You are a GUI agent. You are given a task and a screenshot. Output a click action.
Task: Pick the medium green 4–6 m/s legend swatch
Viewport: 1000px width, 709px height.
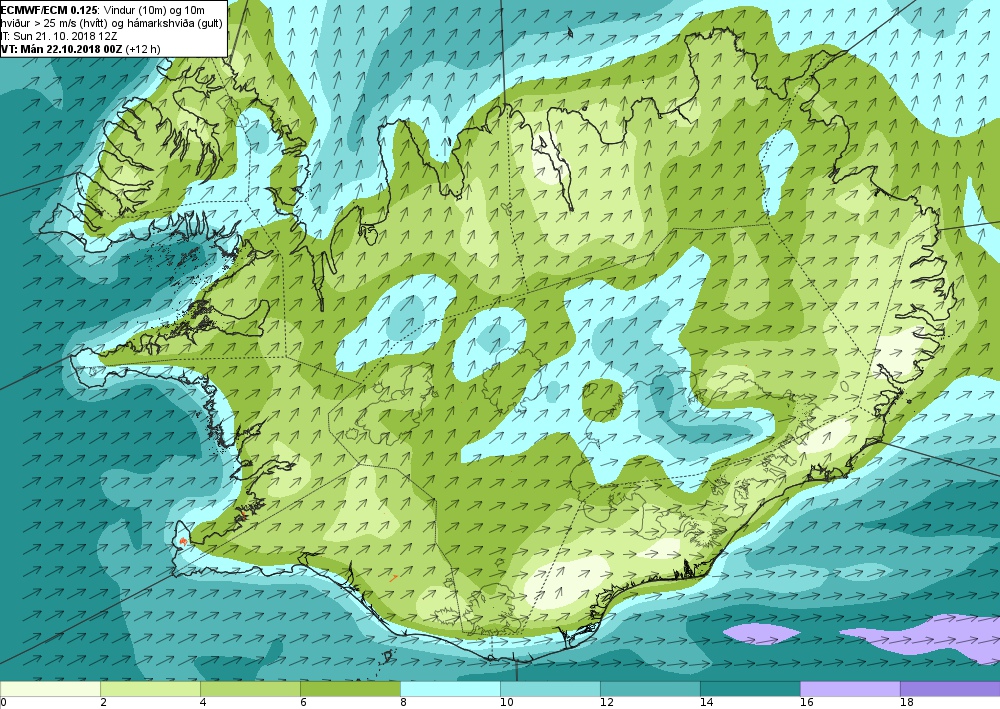tap(250, 689)
